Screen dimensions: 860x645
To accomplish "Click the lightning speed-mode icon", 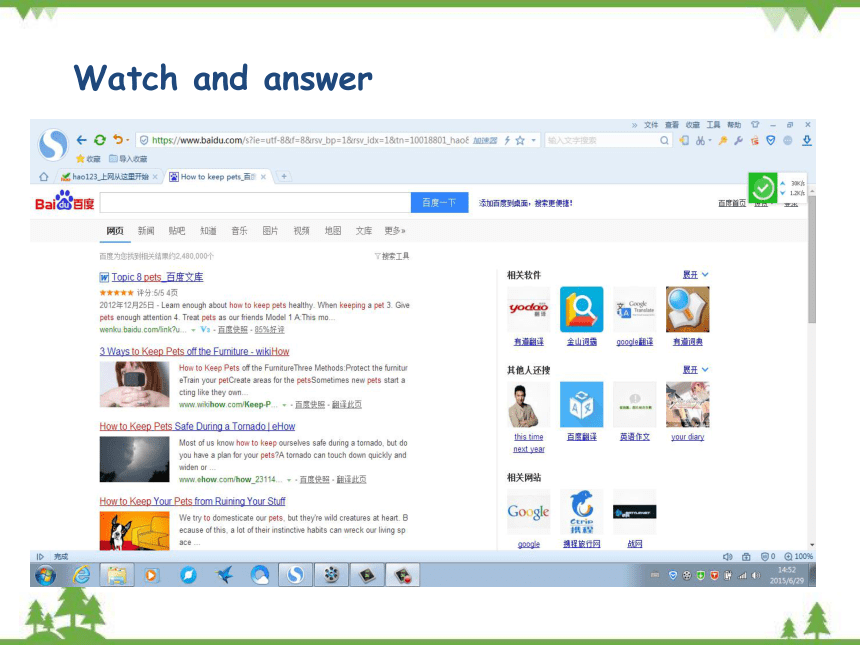I will 507,140.
